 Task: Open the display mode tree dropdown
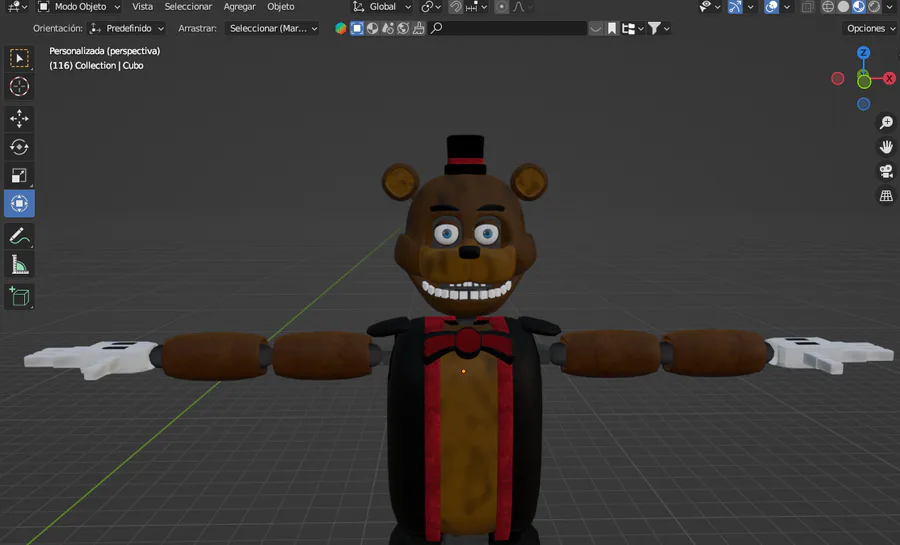pos(633,28)
